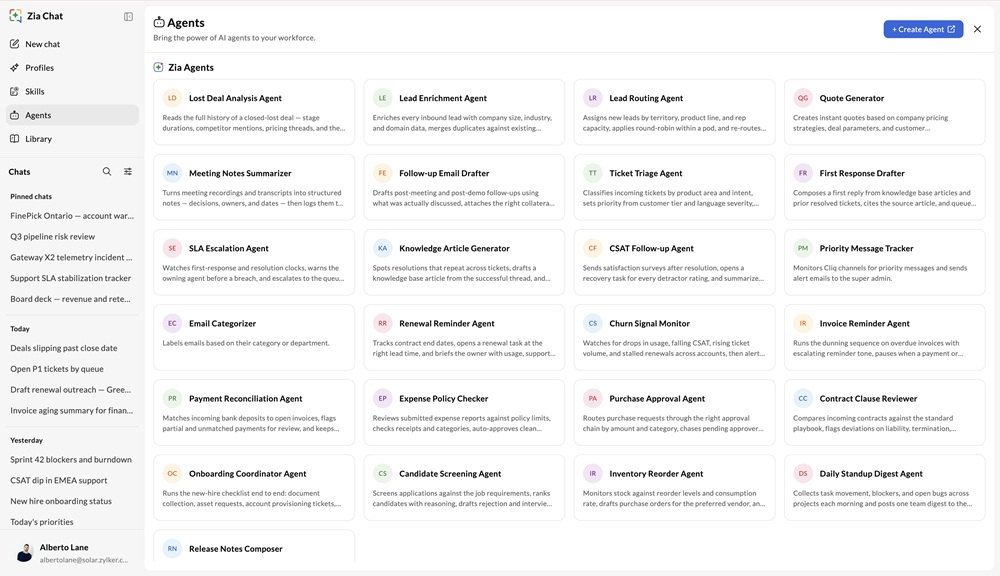Viewport: 1000px width, 576px height.
Task: Click the LE avatar of Lead Enrichment Agent
Action: 383,98
